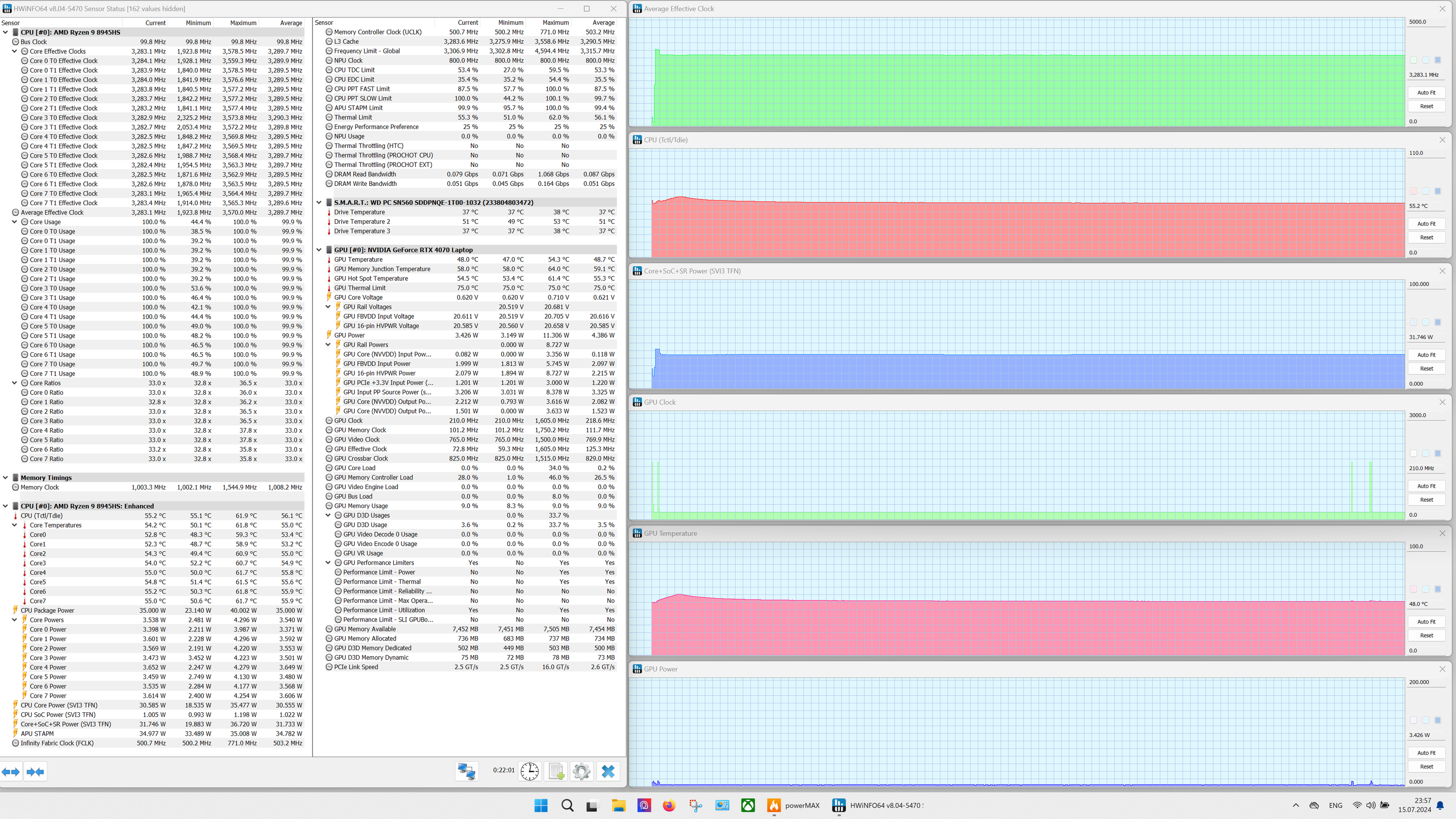The height and width of the screenshot is (819, 1456).
Task: Collapse GPU Performance Limiters group
Action: pos(328,562)
